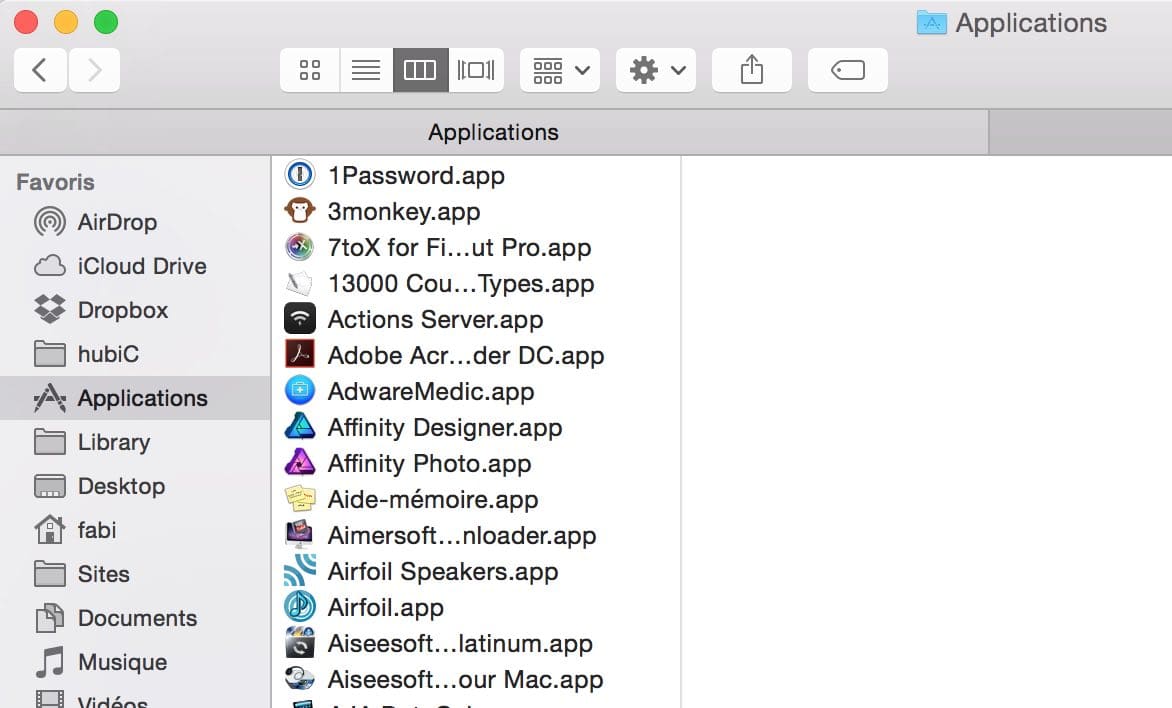Select 3monkey.app file name
Viewport: 1172px width, 708px height.
coord(404,212)
